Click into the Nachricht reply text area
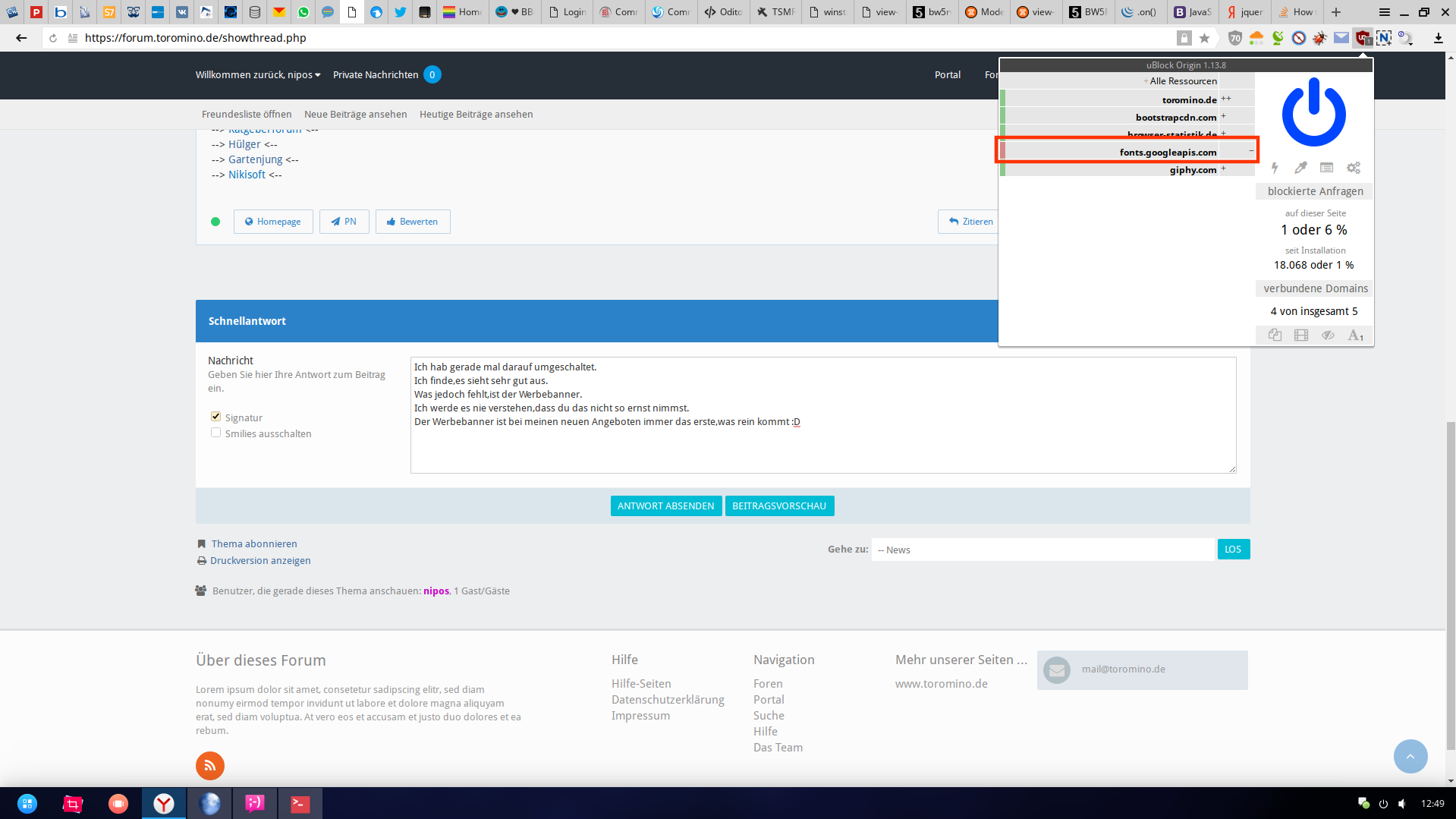Image resolution: width=1456 pixels, height=819 pixels. 822,448
